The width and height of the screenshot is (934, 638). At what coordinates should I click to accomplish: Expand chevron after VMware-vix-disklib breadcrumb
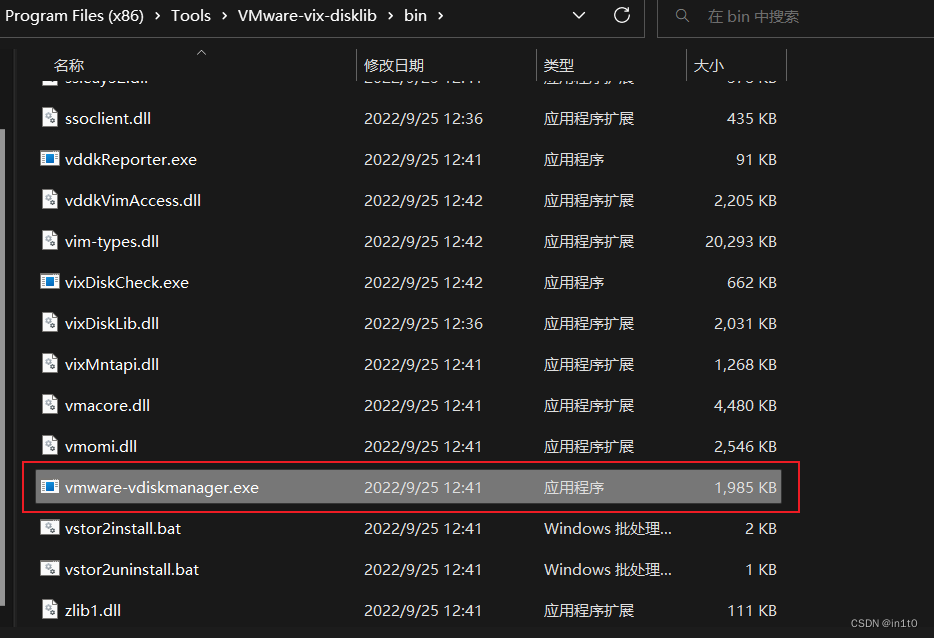point(391,16)
